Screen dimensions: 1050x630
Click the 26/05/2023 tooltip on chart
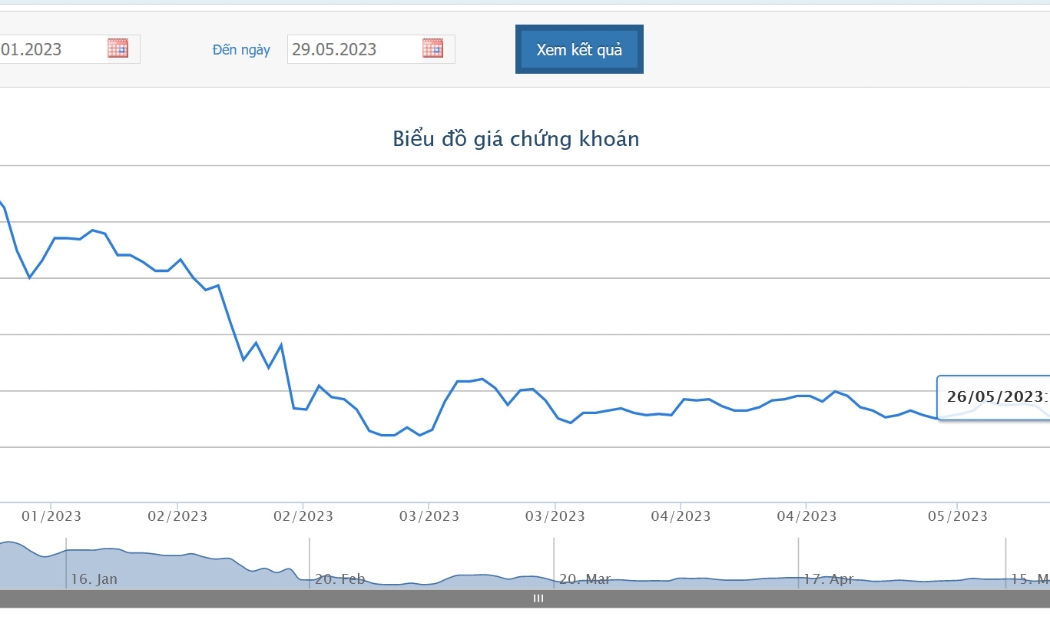pyautogui.click(x=994, y=398)
